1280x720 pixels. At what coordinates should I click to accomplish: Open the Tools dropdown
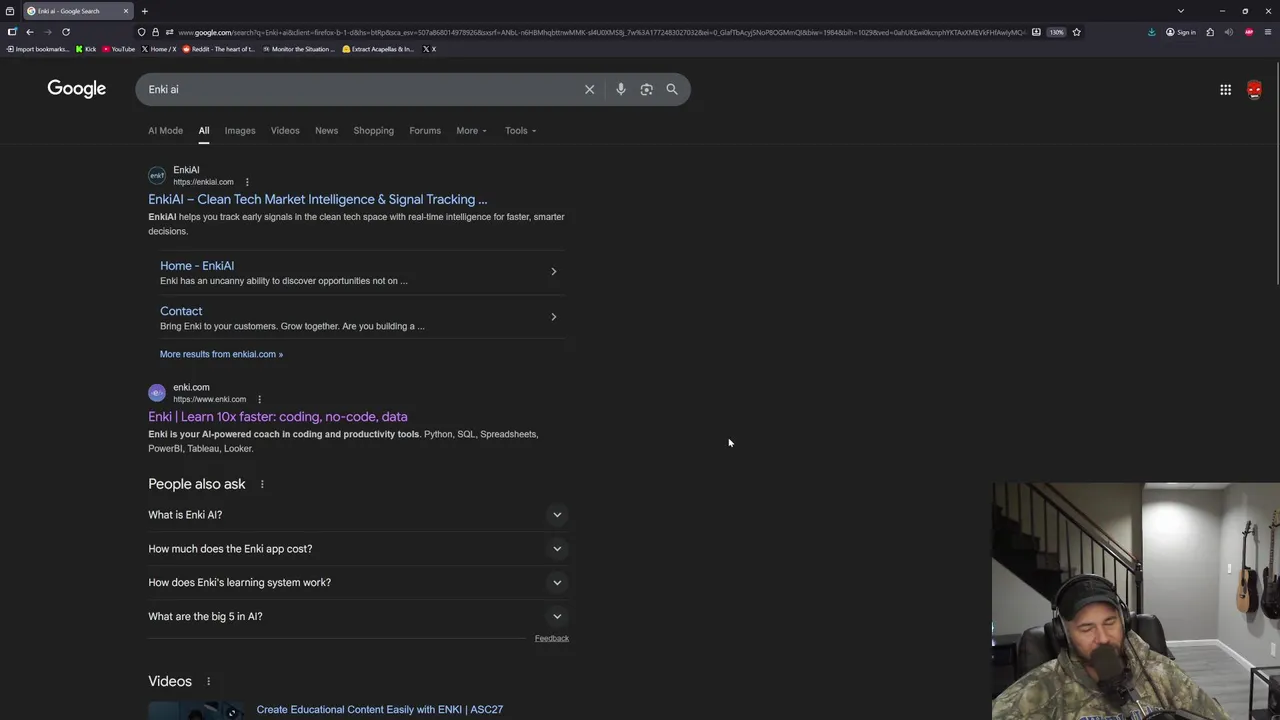pos(520,130)
